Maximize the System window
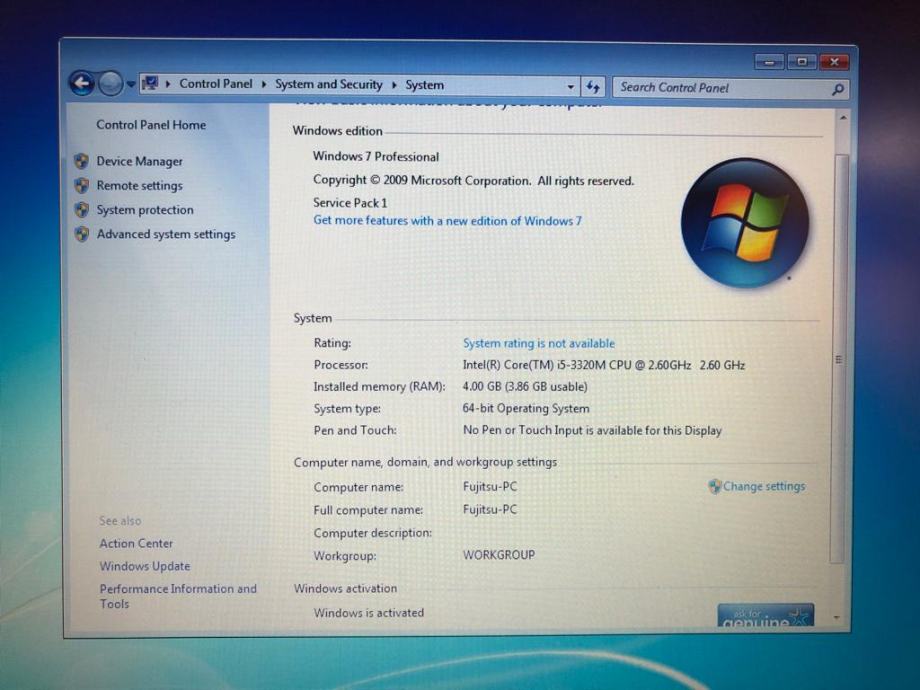This screenshot has height=690, width=920. (801, 62)
